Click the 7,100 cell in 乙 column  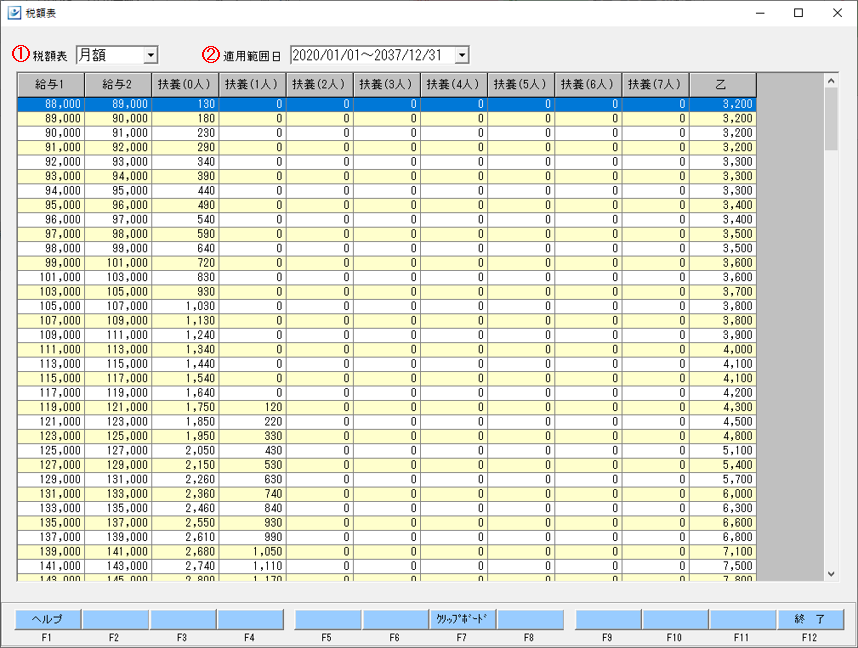(723, 552)
